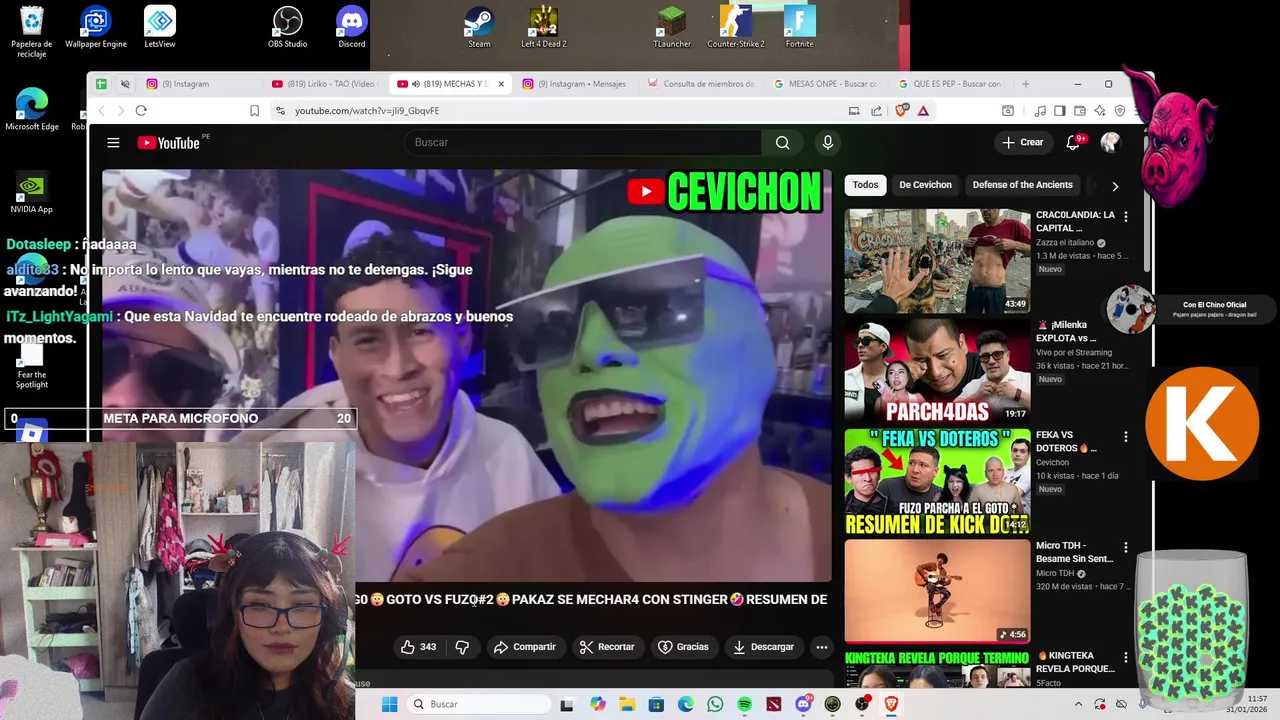Image resolution: width=1280 pixels, height=720 pixels.
Task: Open PARCH4DAS video thumbnail
Action: 937,371
